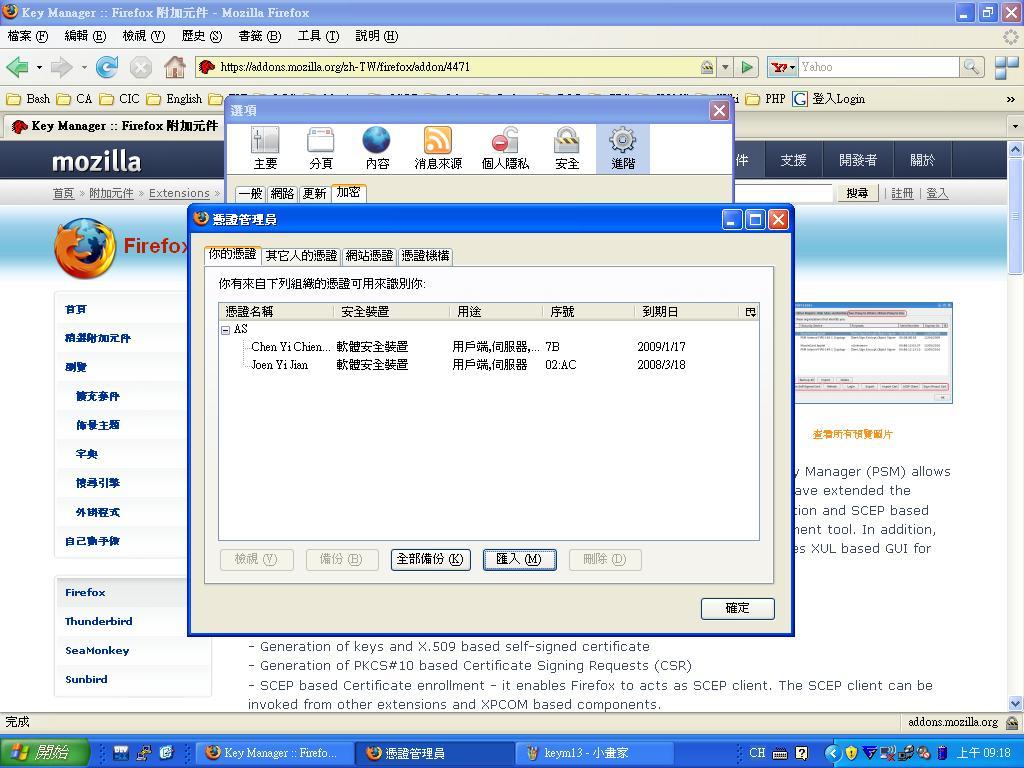This screenshot has height=768, width=1024.
Task: Click the 全部備份 button
Action: point(430,560)
